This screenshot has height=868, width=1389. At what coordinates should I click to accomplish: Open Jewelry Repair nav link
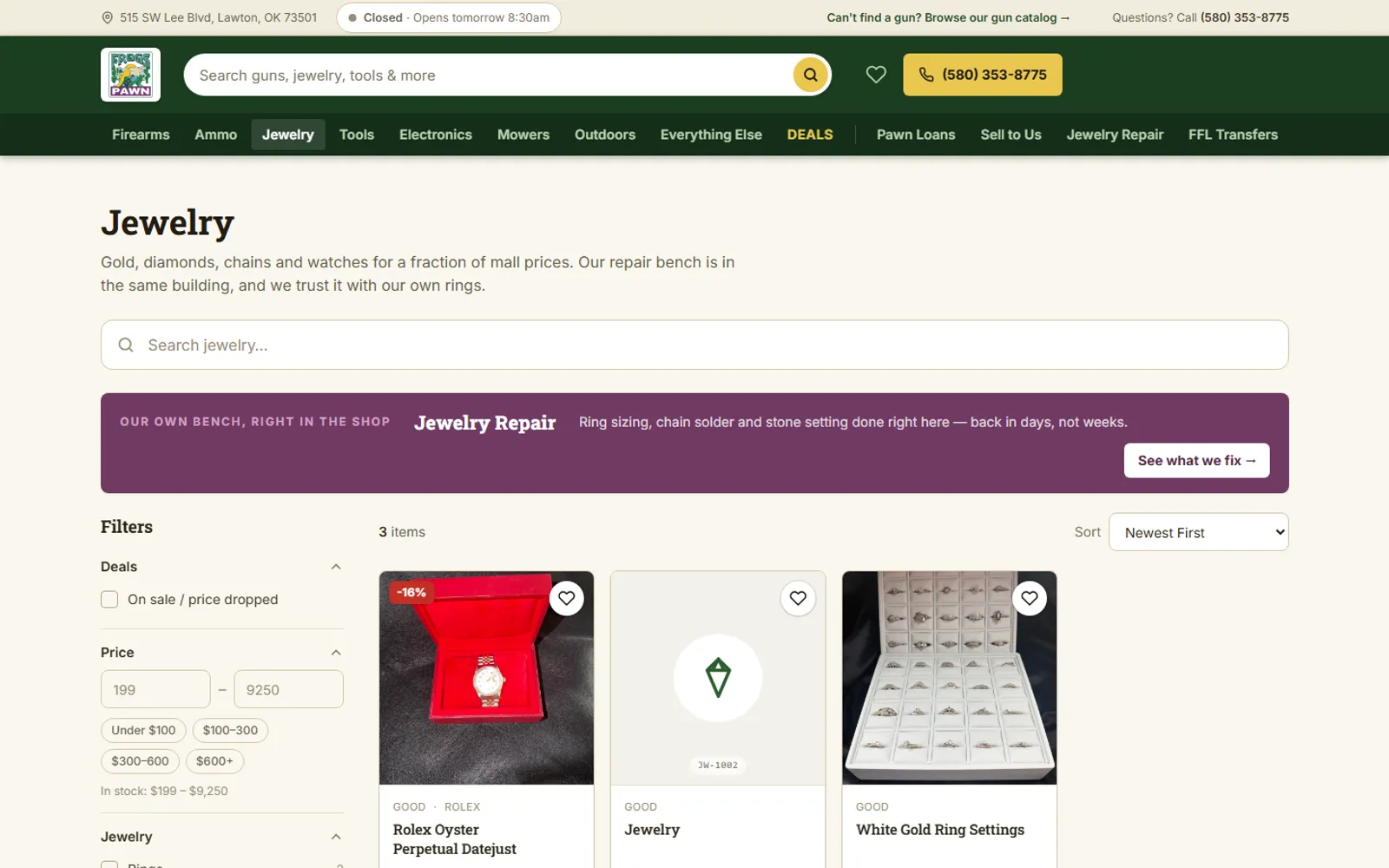[x=1115, y=135]
